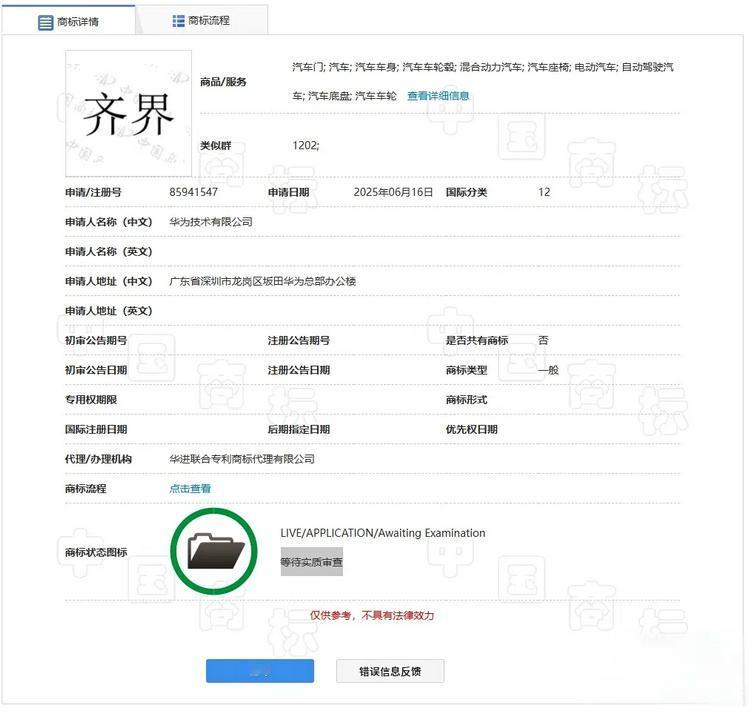Switch to the 商标详情 tab

[x=68, y=21]
